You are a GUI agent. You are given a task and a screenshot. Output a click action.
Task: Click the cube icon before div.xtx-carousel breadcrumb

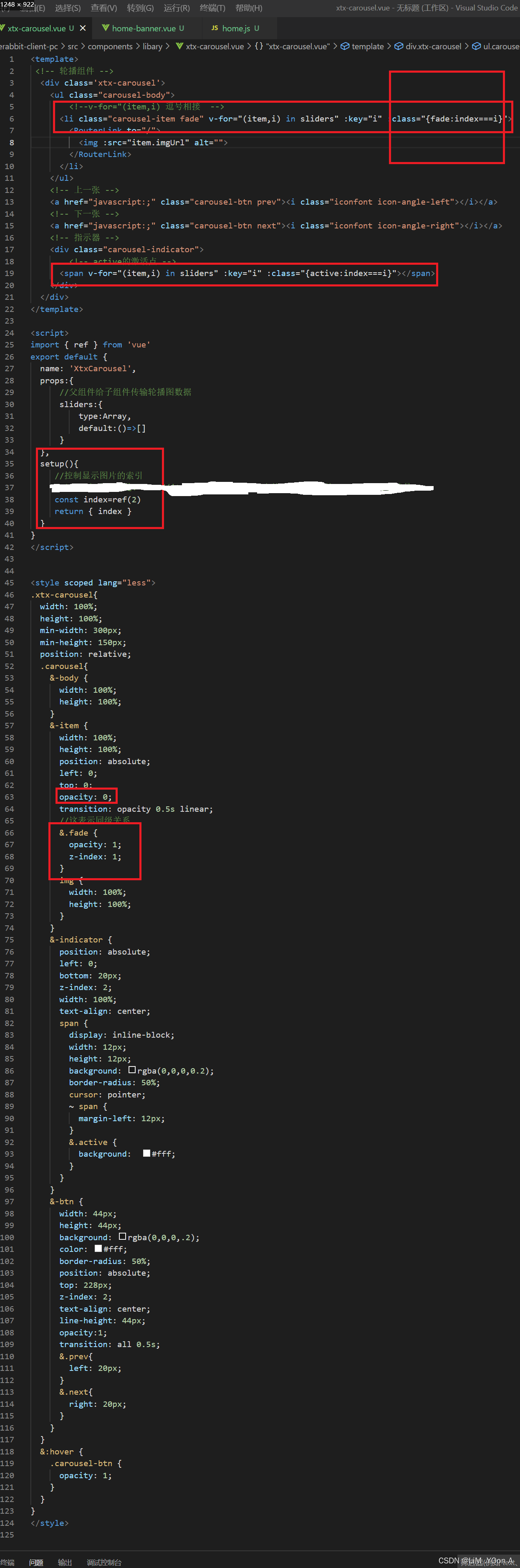[x=399, y=46]
